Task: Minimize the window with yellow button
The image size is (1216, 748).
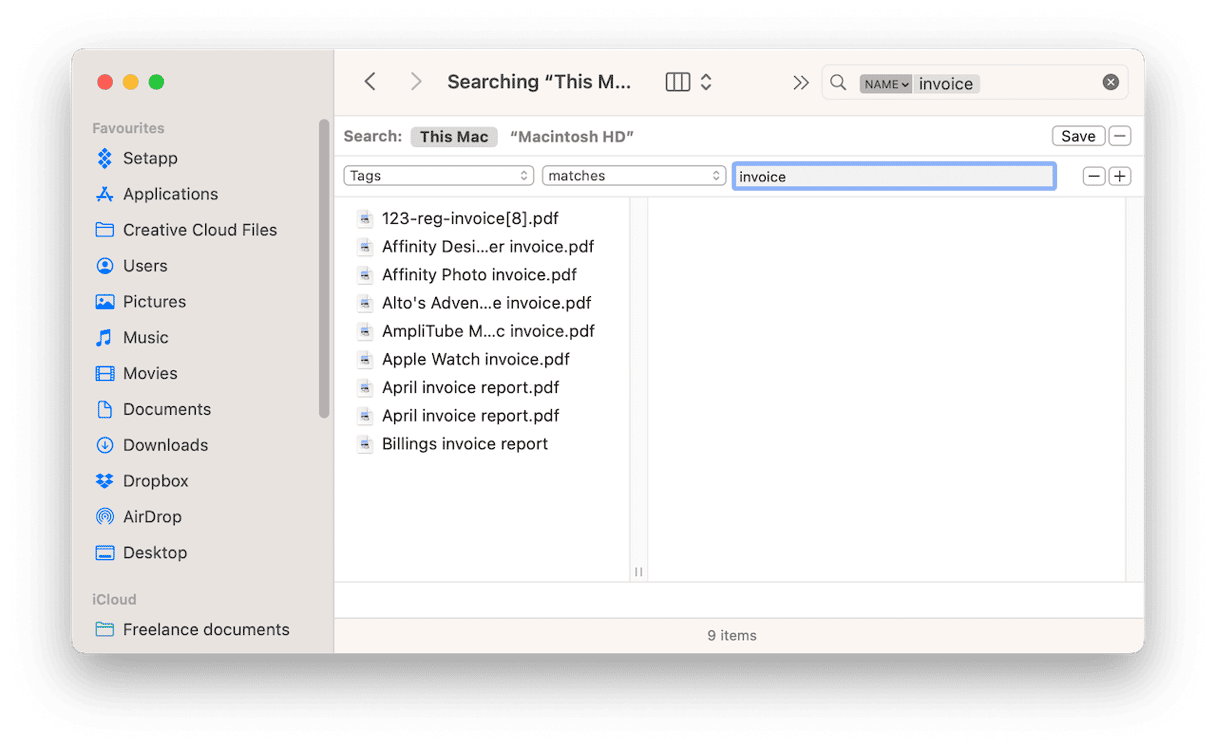Action: pyautogui.click(x=130, y=82)
